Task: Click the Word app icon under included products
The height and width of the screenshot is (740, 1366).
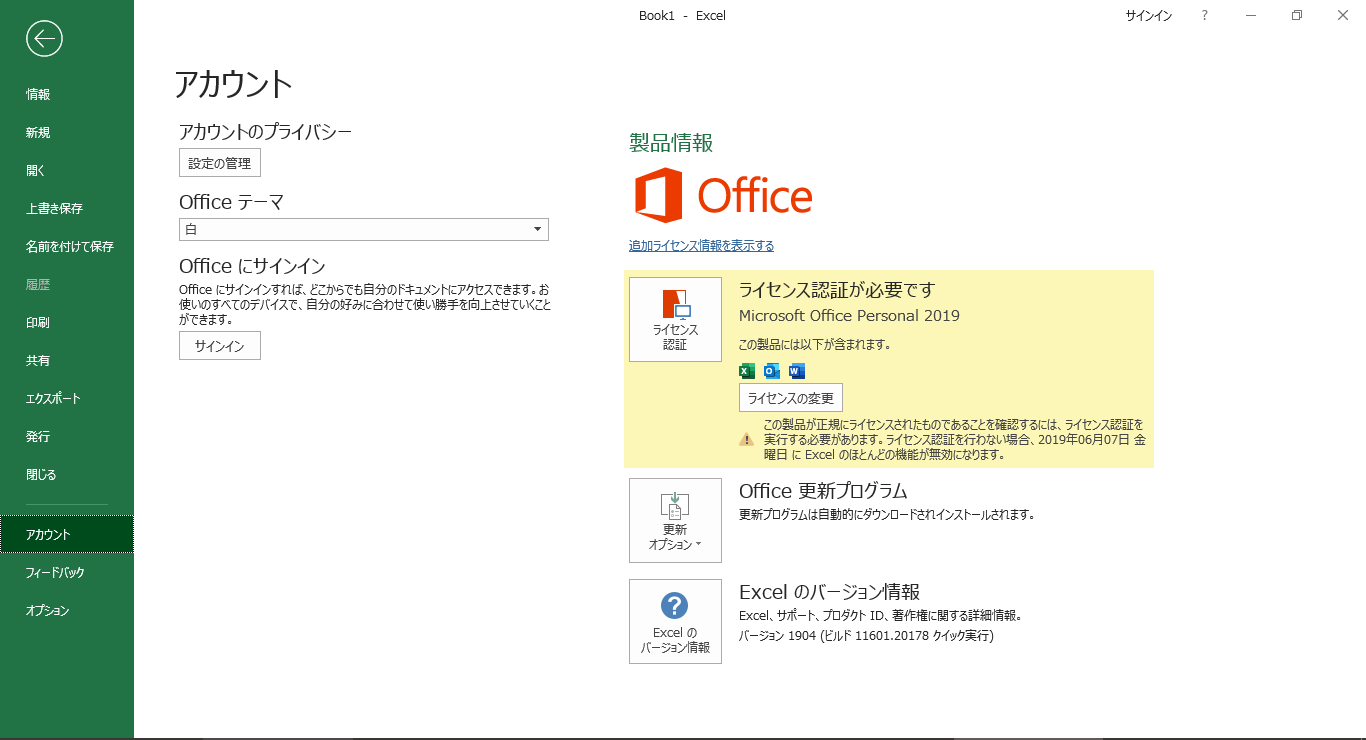Action: (797, 371)
